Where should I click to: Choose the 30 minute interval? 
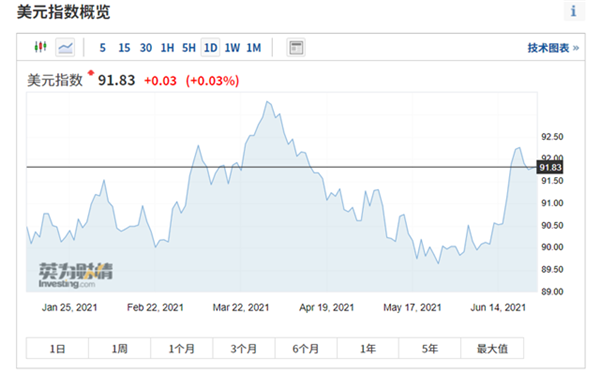[146, 48]
